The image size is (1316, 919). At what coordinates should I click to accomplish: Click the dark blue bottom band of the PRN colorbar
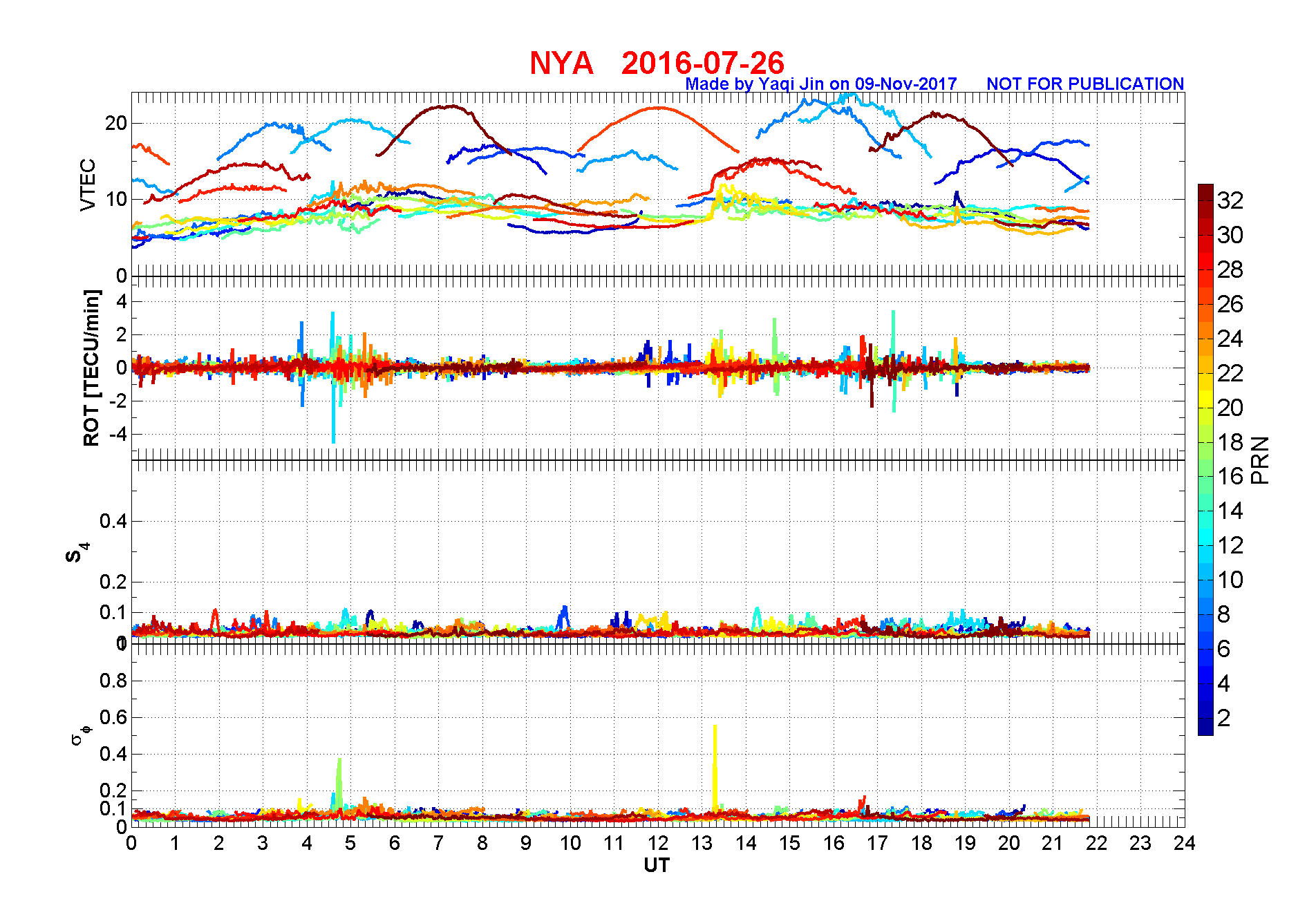(1205, 727)
